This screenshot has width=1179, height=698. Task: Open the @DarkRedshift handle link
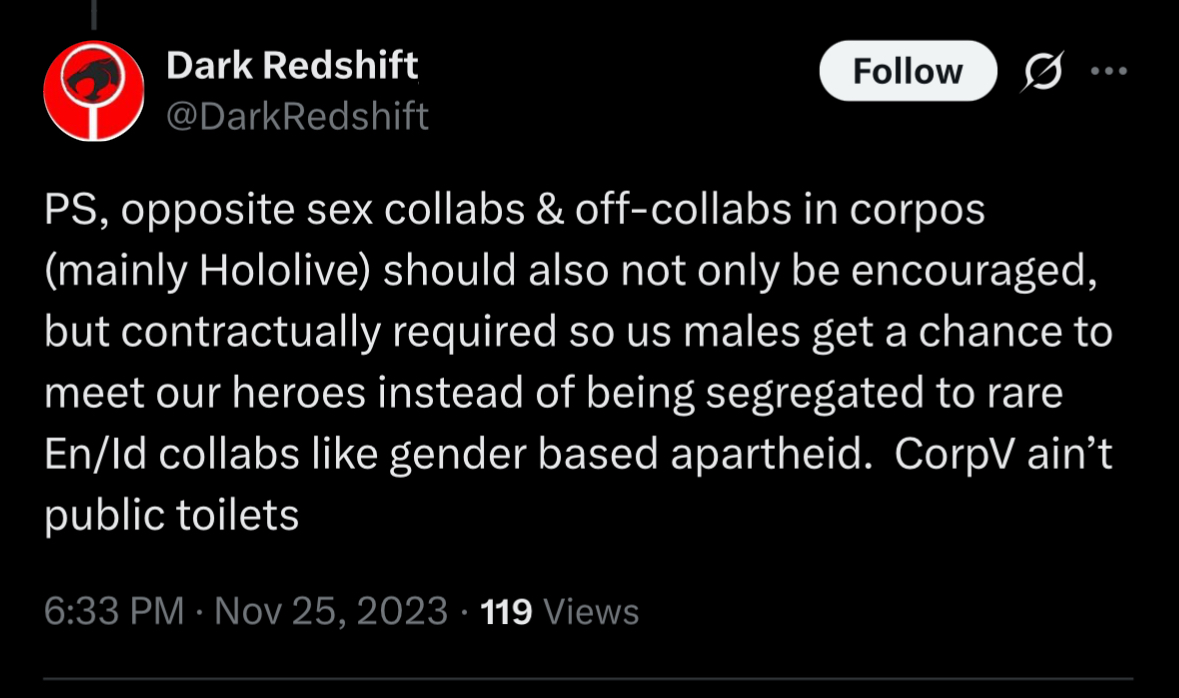[x=296, y=116]
